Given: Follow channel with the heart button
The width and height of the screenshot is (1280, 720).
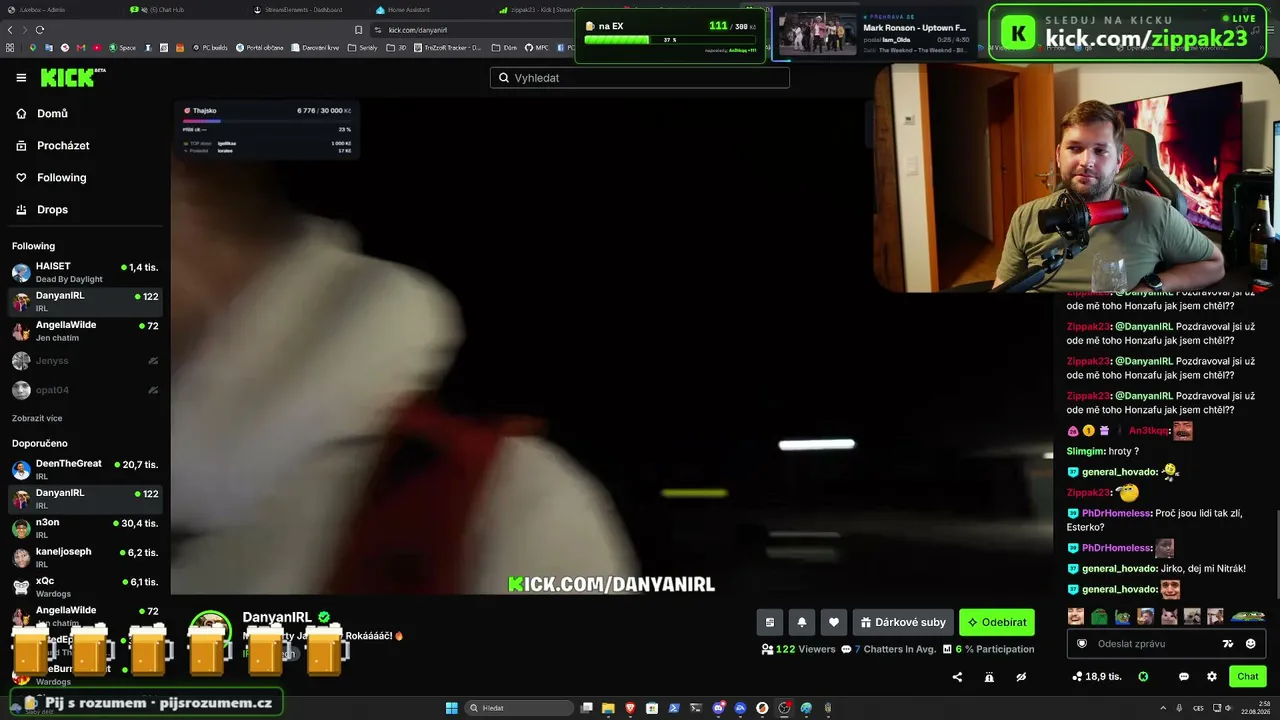Looking at the screenshot, I should coord(834,622).
